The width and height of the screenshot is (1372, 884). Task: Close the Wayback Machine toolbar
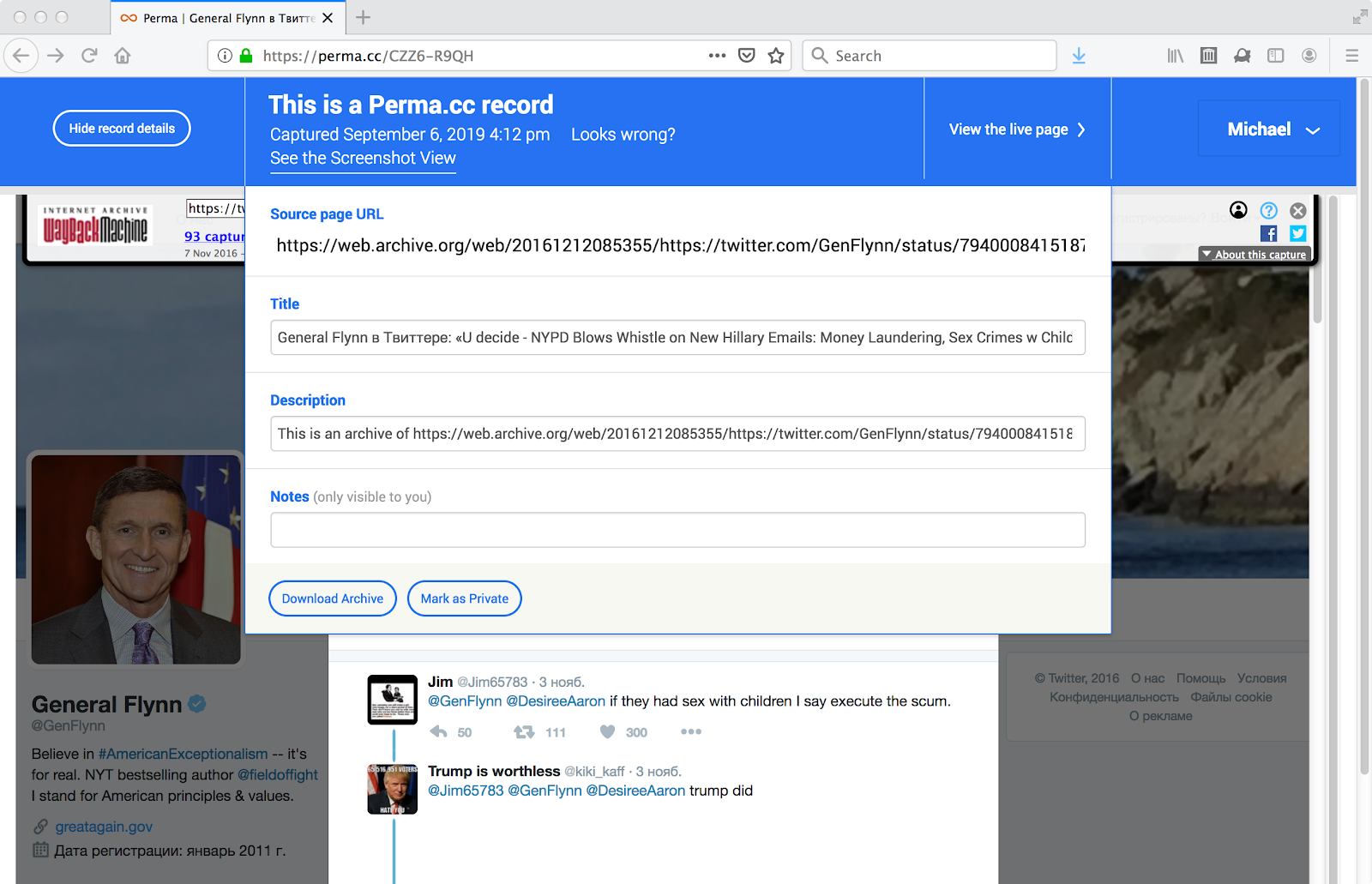(1298, 210)
